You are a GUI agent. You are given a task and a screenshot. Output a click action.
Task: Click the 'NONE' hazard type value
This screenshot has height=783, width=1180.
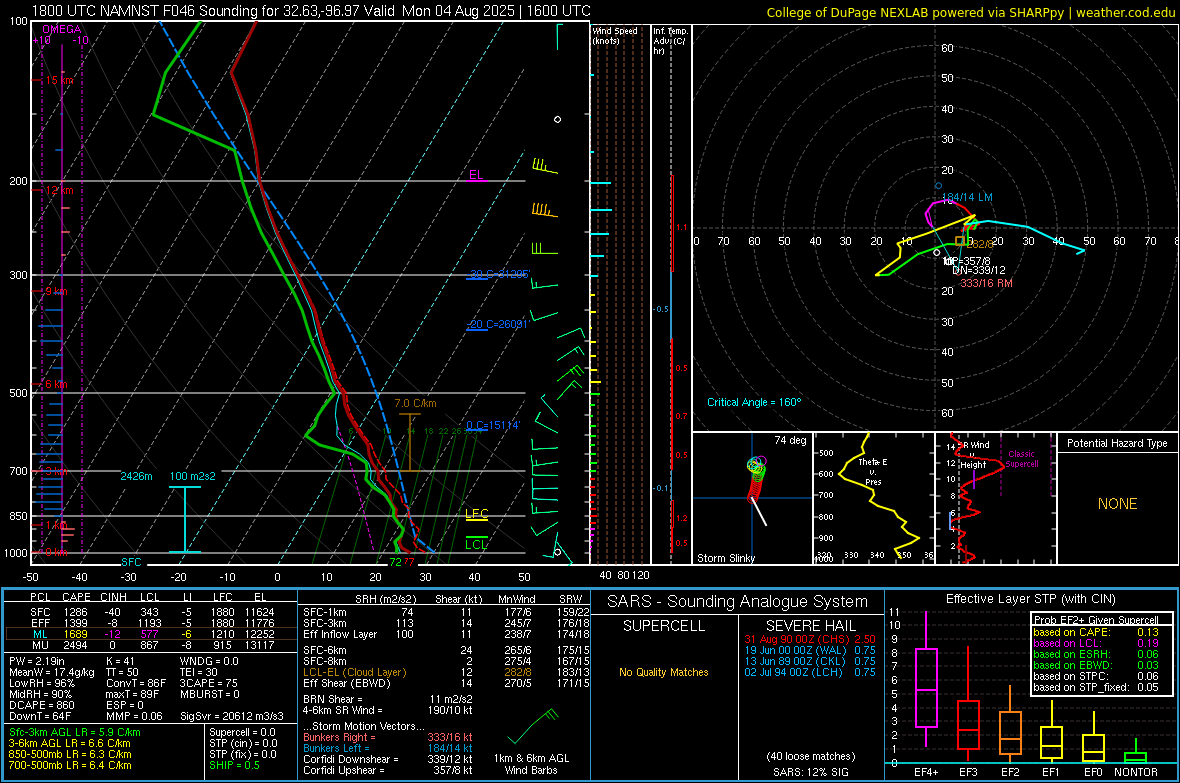coord(1118,504)
